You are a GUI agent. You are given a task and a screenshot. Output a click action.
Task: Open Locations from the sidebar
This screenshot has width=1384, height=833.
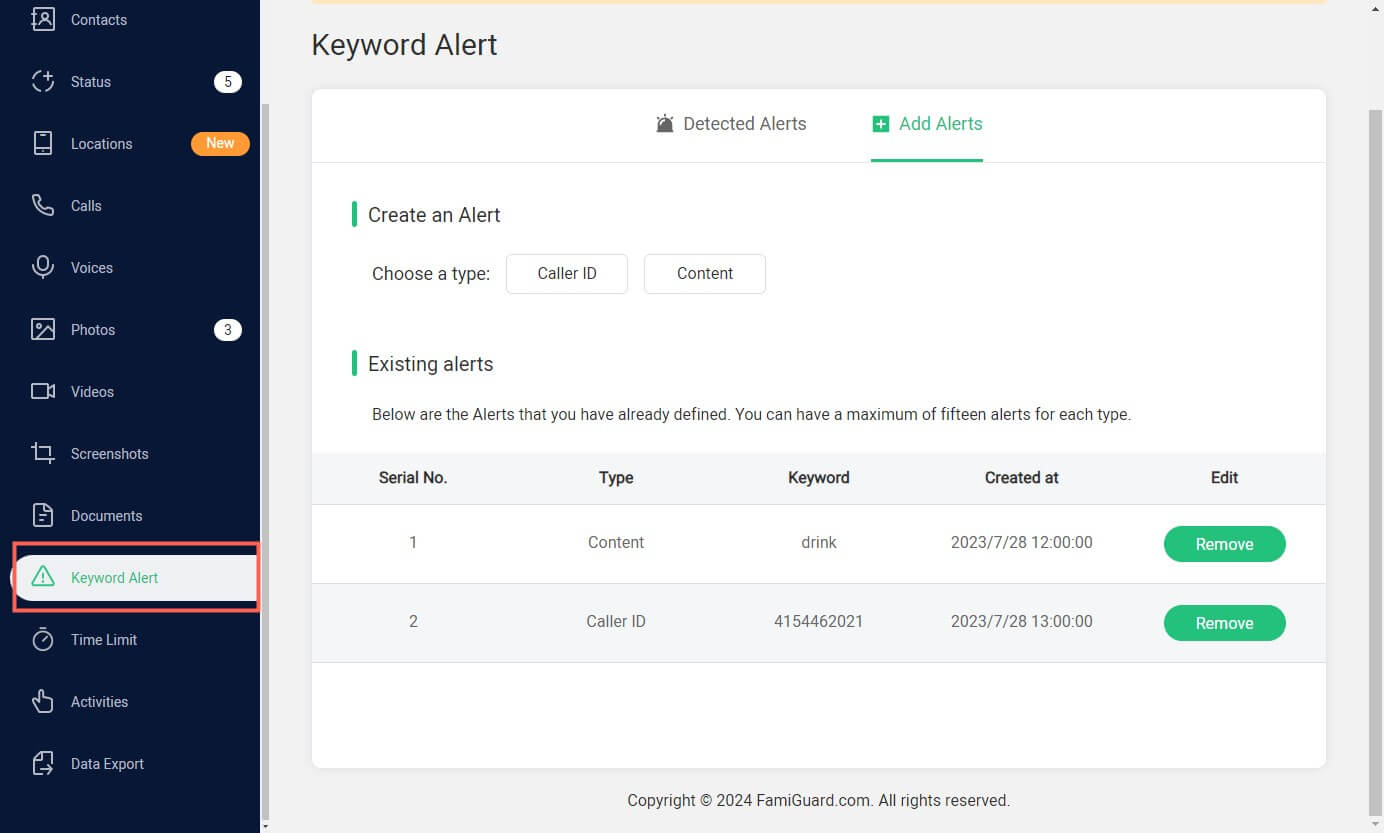coord(101,144)
